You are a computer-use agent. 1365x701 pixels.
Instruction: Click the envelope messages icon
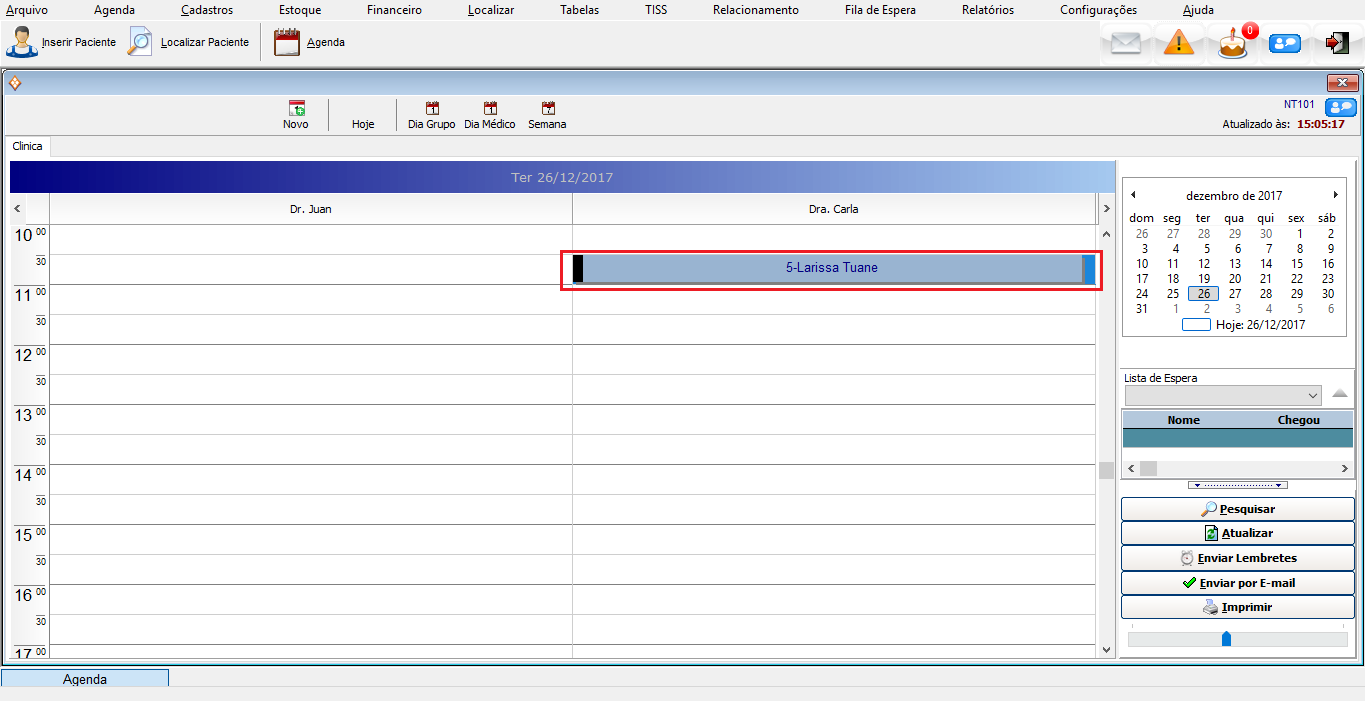coord(1126,44)
